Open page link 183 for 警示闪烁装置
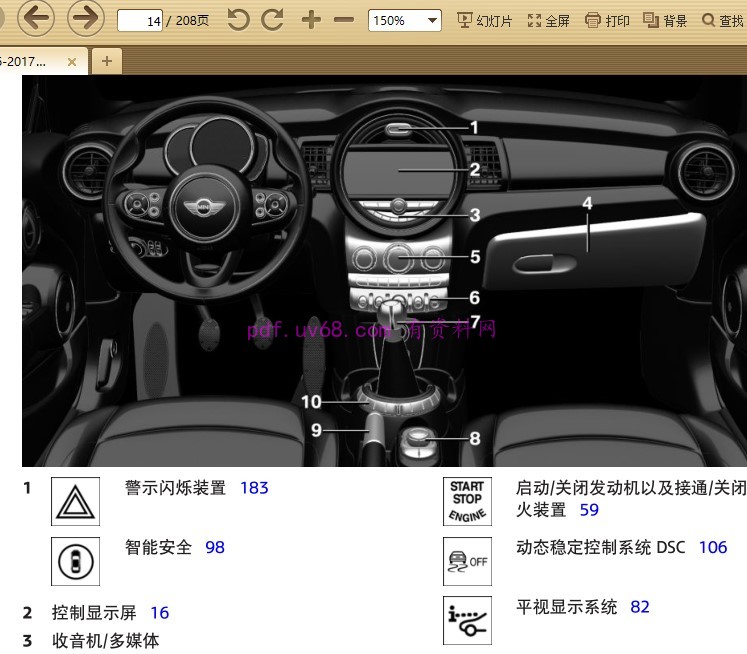The width and height of the screenshot is (747, 654). coord(254,488)
